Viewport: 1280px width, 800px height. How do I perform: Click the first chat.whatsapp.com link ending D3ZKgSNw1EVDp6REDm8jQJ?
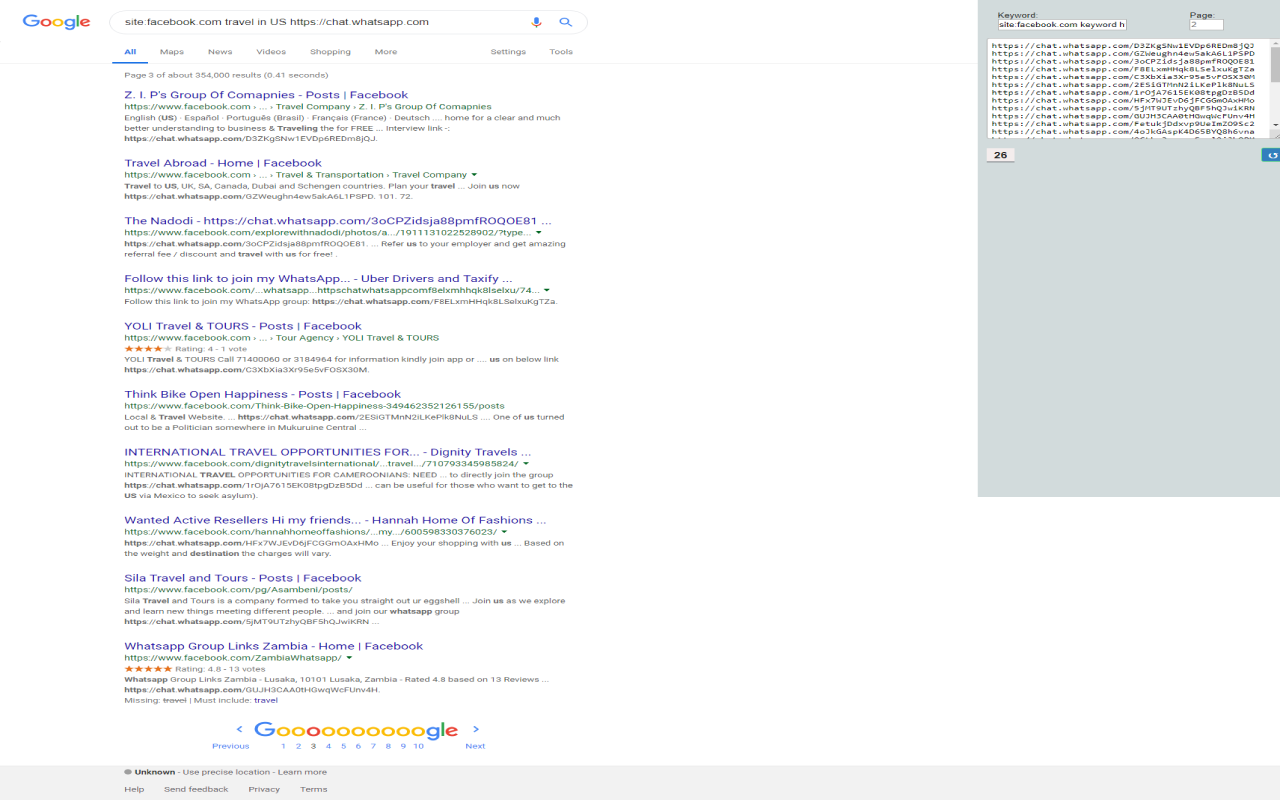[x=1123, y=46]
